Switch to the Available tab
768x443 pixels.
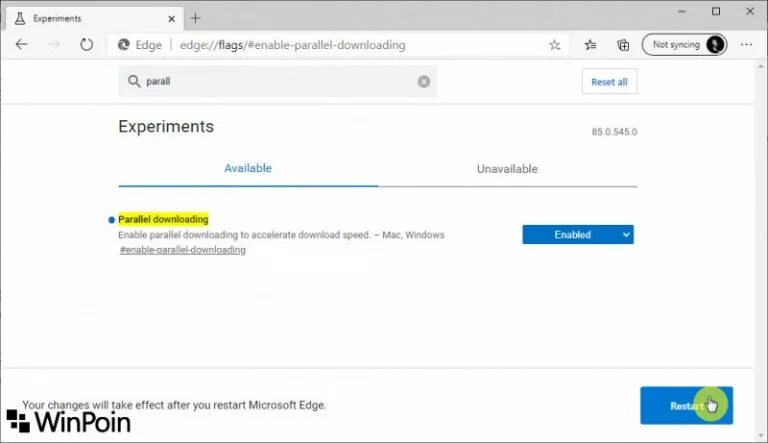point(248,168)
